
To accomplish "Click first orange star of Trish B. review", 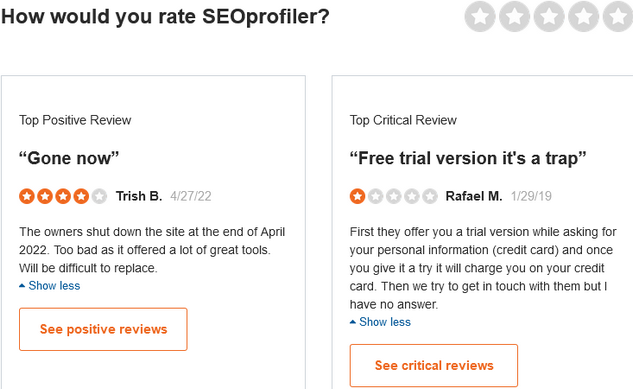I will click(x=27, y=197).
